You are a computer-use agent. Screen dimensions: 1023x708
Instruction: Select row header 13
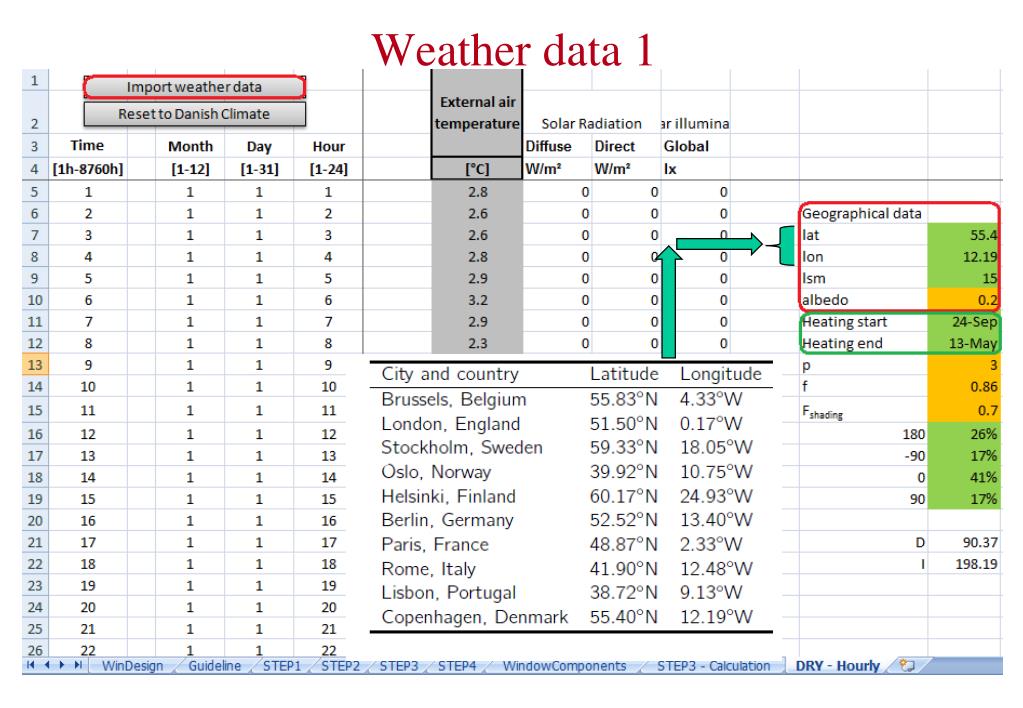(35, 365)
